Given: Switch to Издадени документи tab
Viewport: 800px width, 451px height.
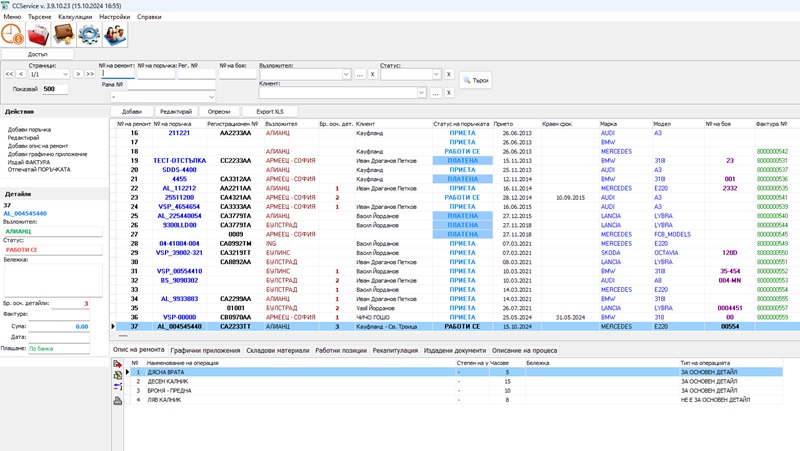Looking at the screenshot, I should tap(455, 350).
